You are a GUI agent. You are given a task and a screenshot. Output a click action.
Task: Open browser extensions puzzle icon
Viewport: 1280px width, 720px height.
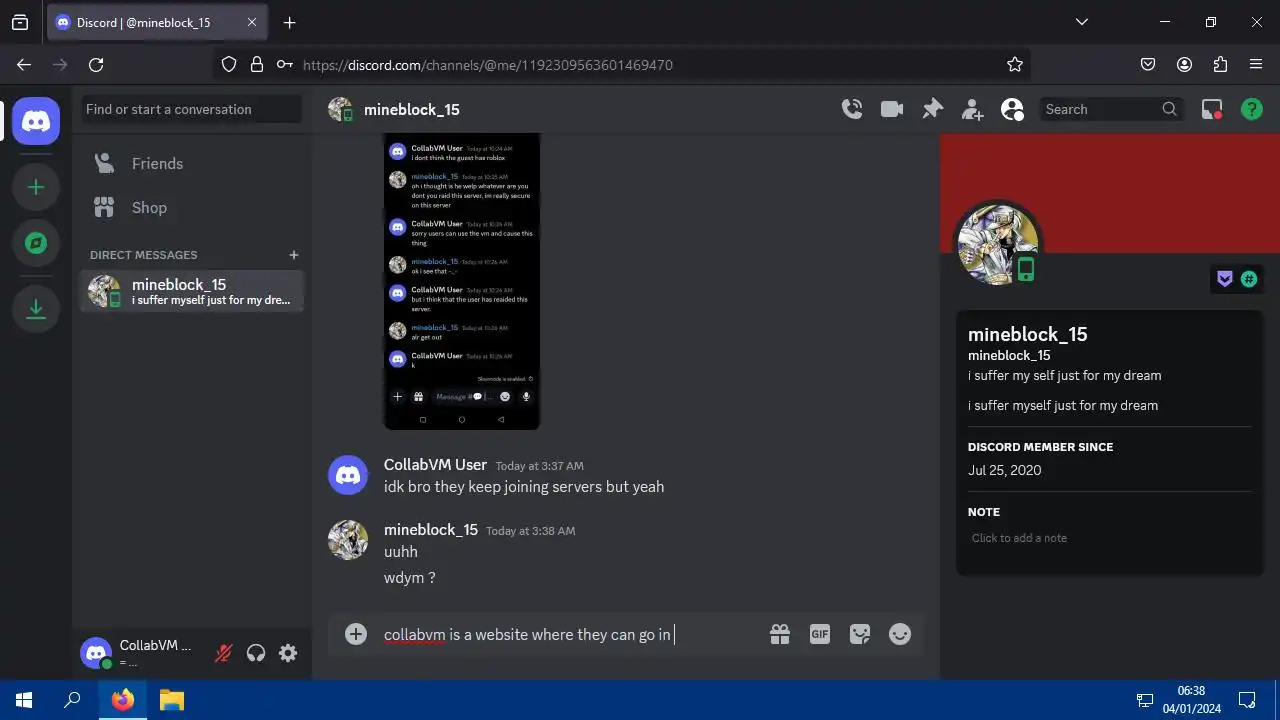point(1220,64)
